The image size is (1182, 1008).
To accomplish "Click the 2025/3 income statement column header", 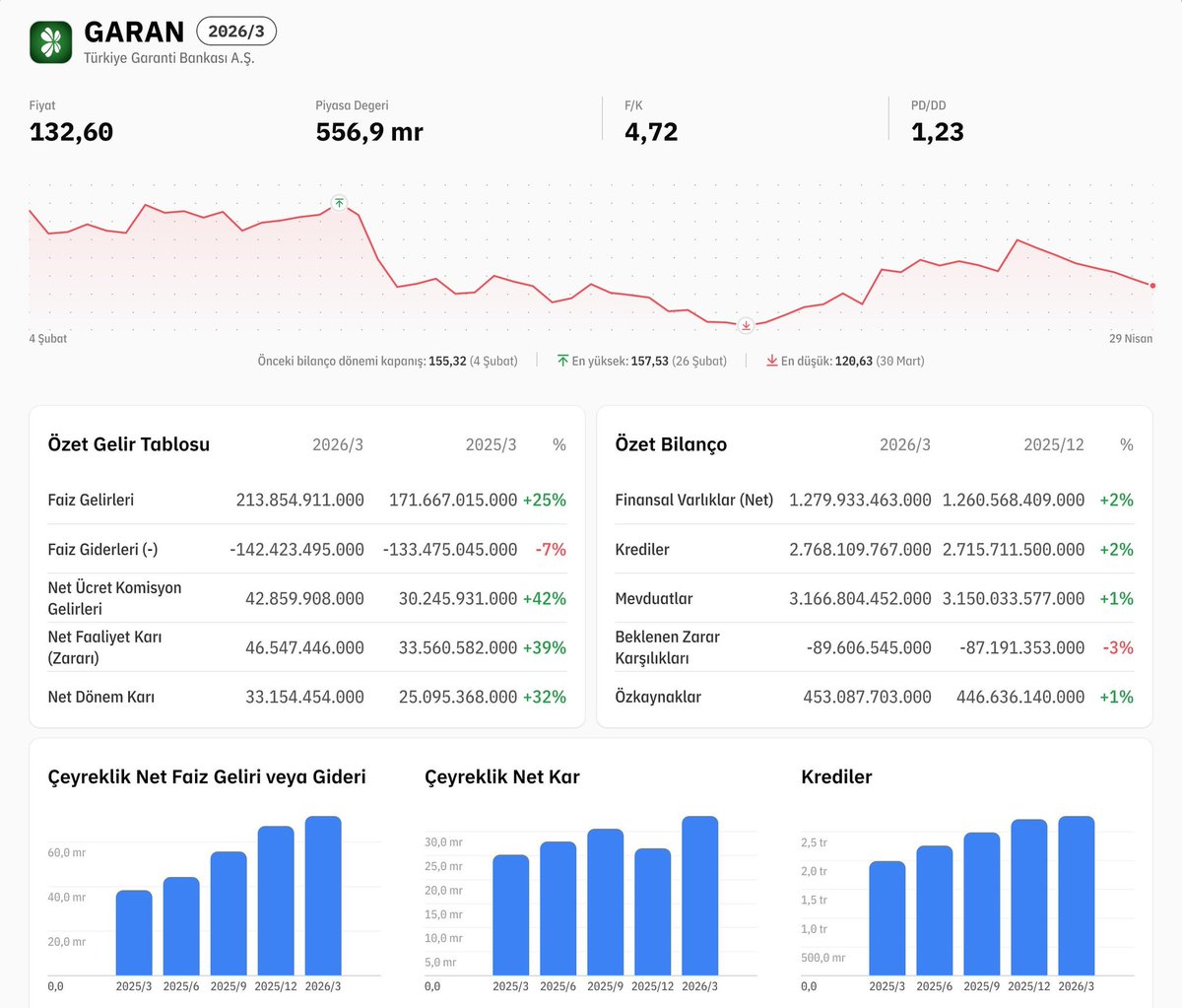I will (491, 444).
